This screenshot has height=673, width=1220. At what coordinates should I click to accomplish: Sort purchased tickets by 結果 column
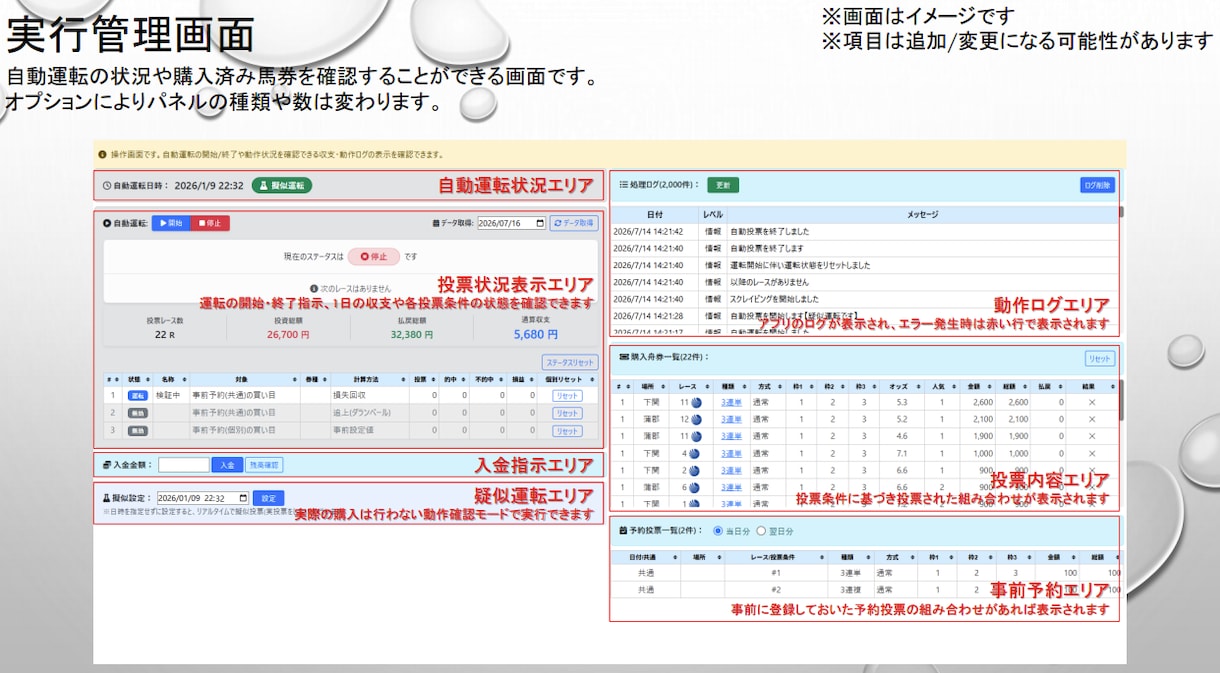[1092, 385]
